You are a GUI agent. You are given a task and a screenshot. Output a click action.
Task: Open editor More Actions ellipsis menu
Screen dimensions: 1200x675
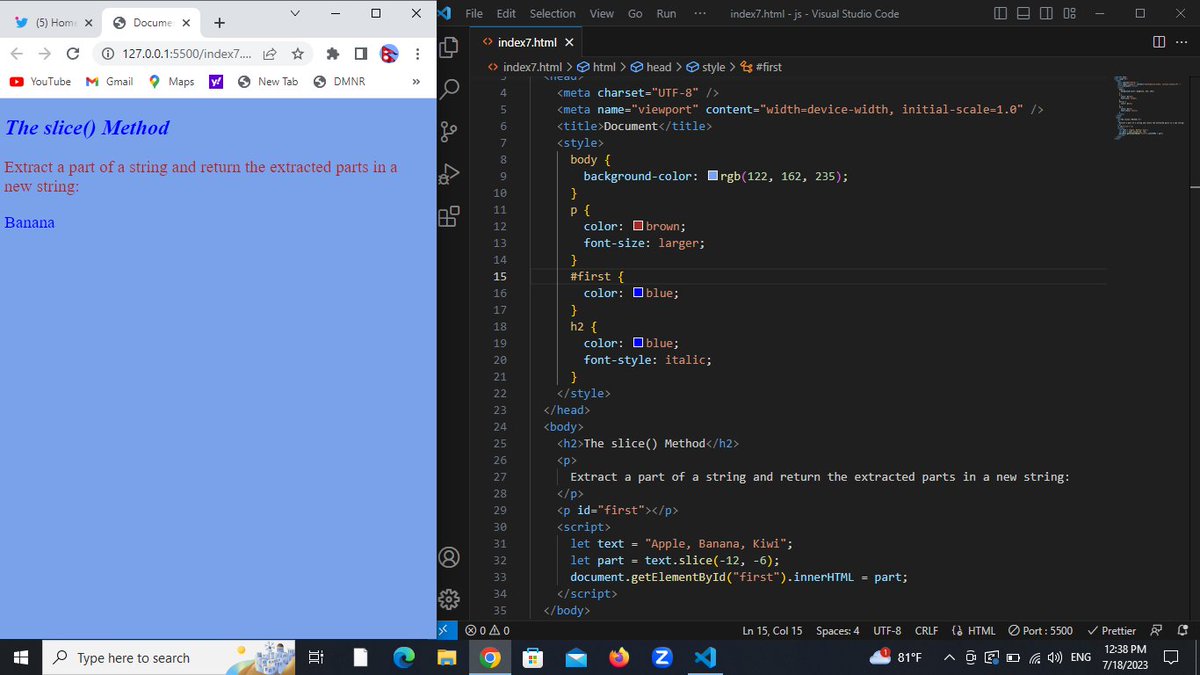[1181, 42]
